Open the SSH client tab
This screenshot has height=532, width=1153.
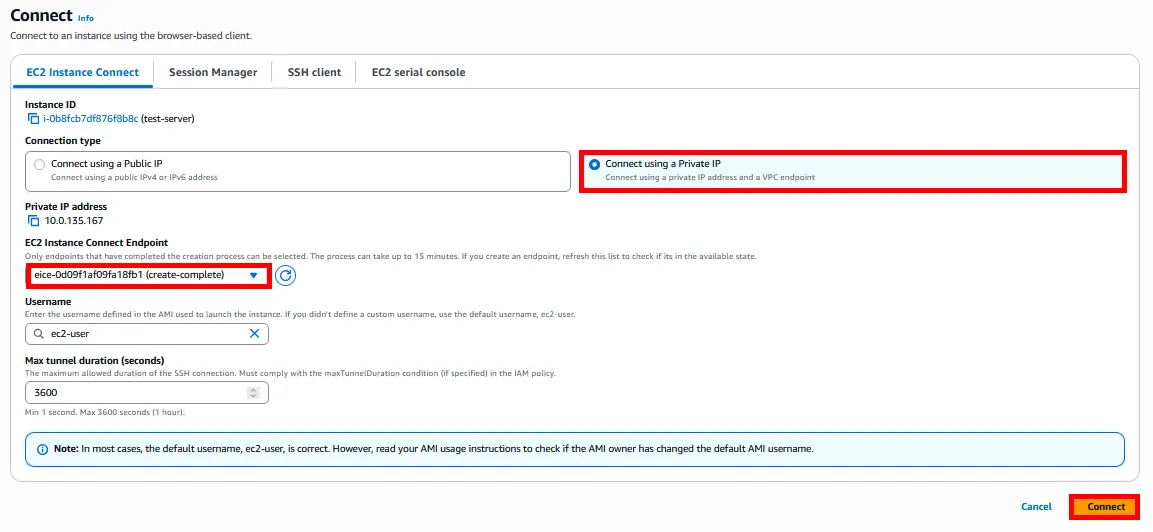pyautogui.click(x=314, y=72)
